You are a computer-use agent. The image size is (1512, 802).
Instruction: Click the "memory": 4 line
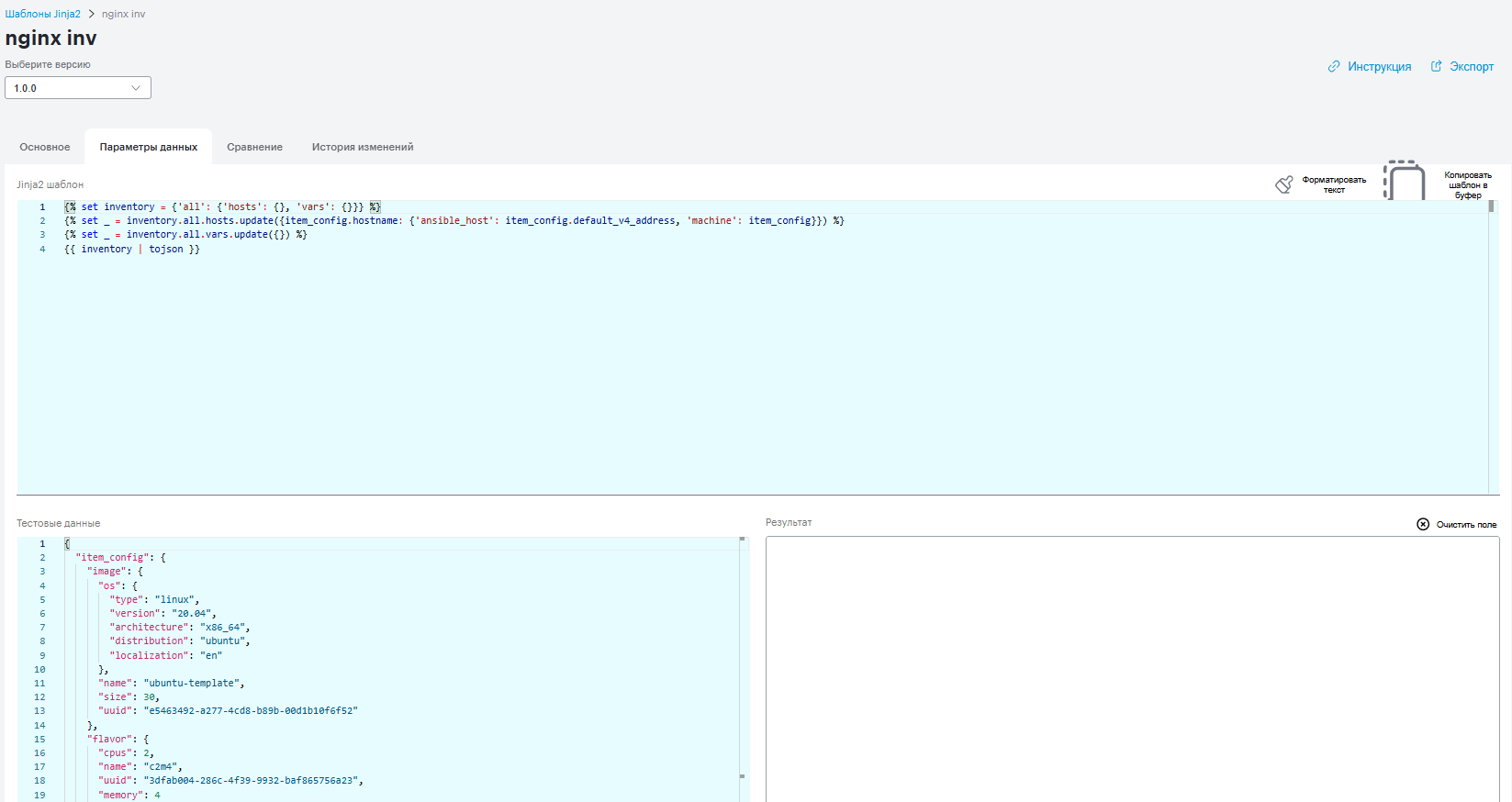coord(129,795)
